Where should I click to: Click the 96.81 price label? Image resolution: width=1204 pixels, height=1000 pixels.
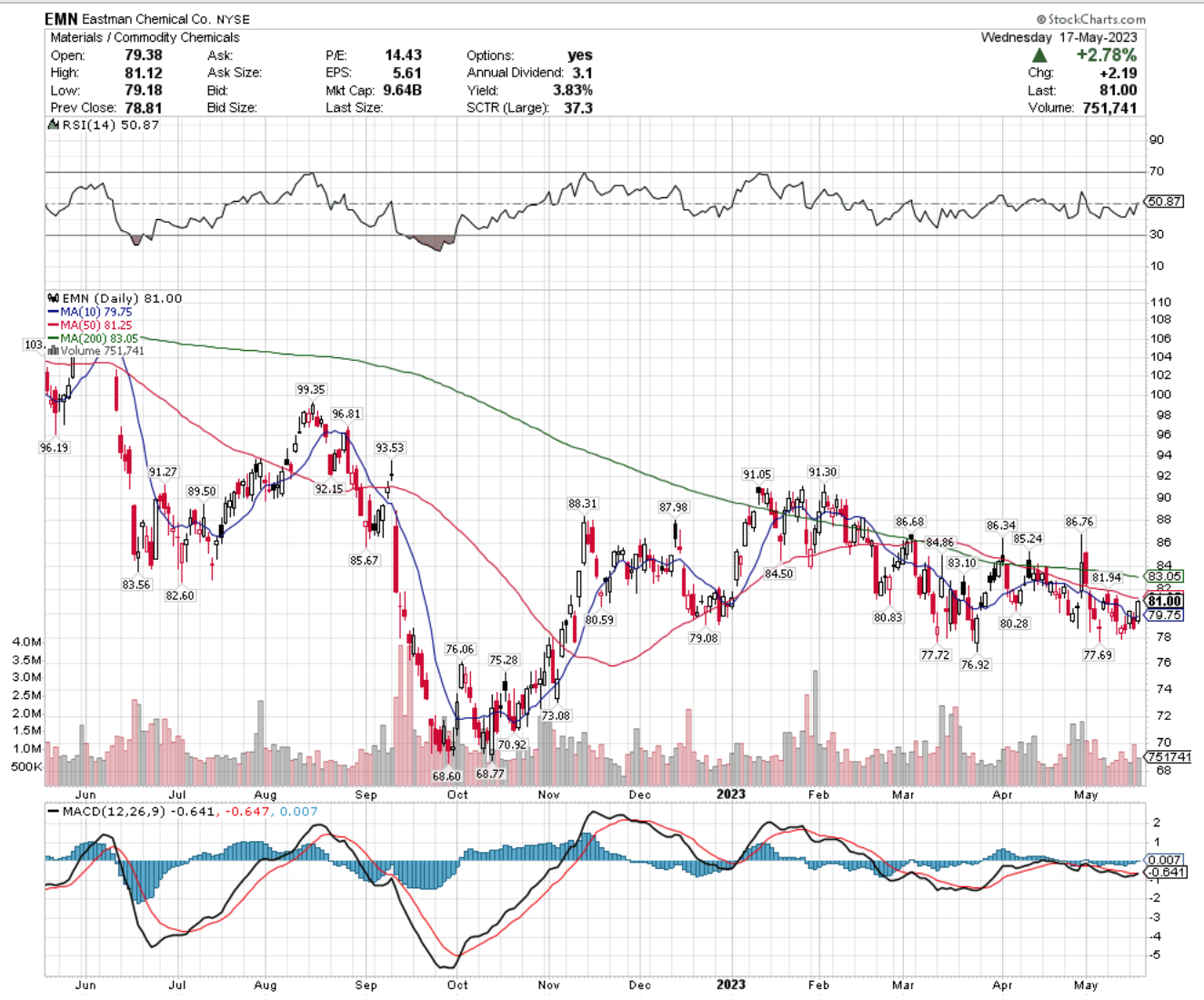coord(346,414)
